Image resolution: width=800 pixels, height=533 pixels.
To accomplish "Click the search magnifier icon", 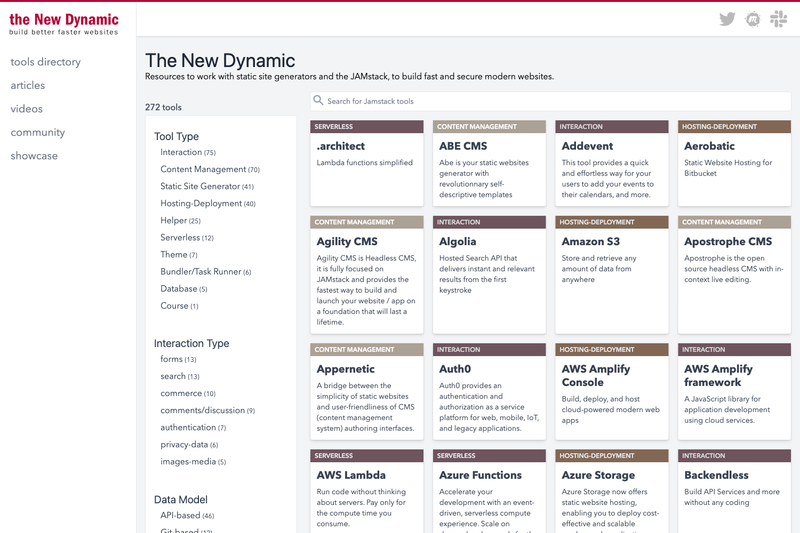I will click(318, 100).
